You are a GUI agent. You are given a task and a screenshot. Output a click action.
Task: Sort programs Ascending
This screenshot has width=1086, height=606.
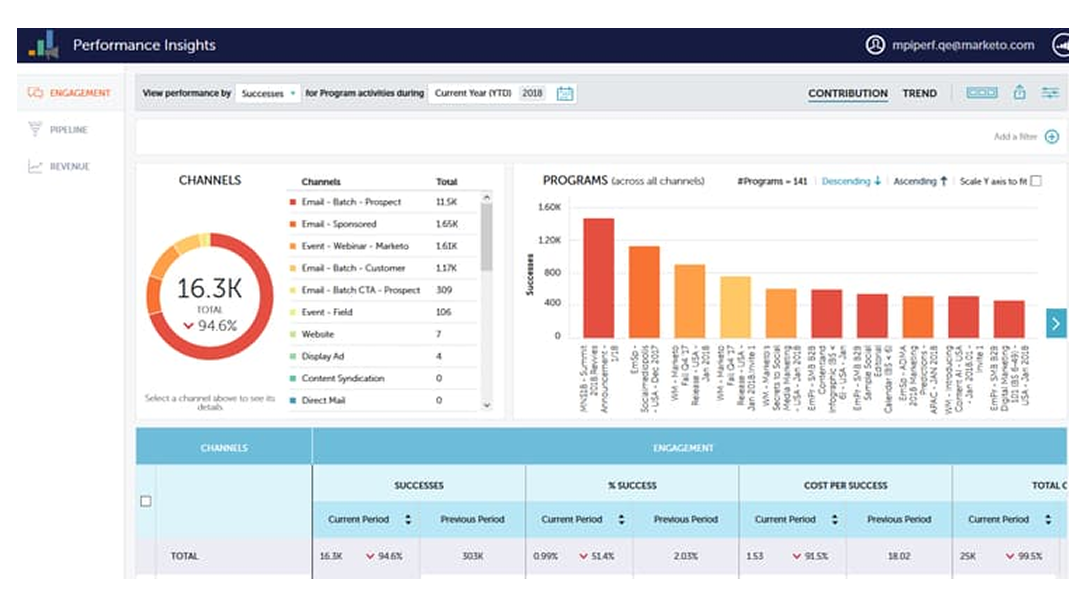(x=920, y=181)
